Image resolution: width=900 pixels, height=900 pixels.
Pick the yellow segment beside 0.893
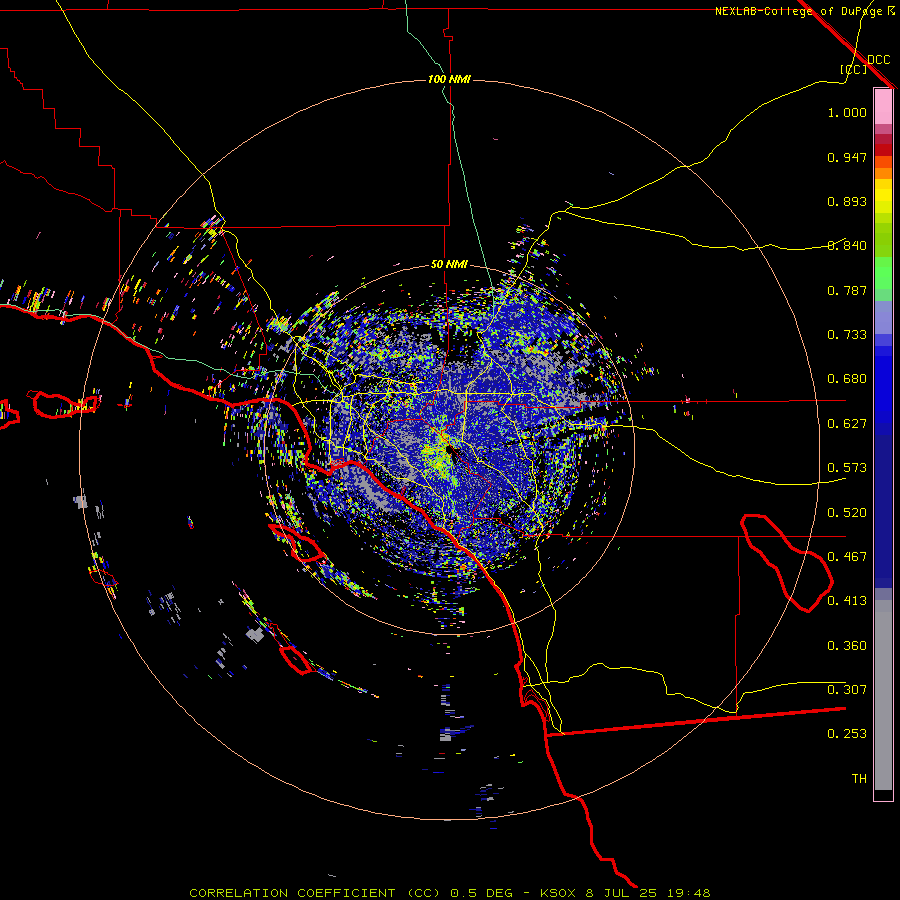(883, 201)
